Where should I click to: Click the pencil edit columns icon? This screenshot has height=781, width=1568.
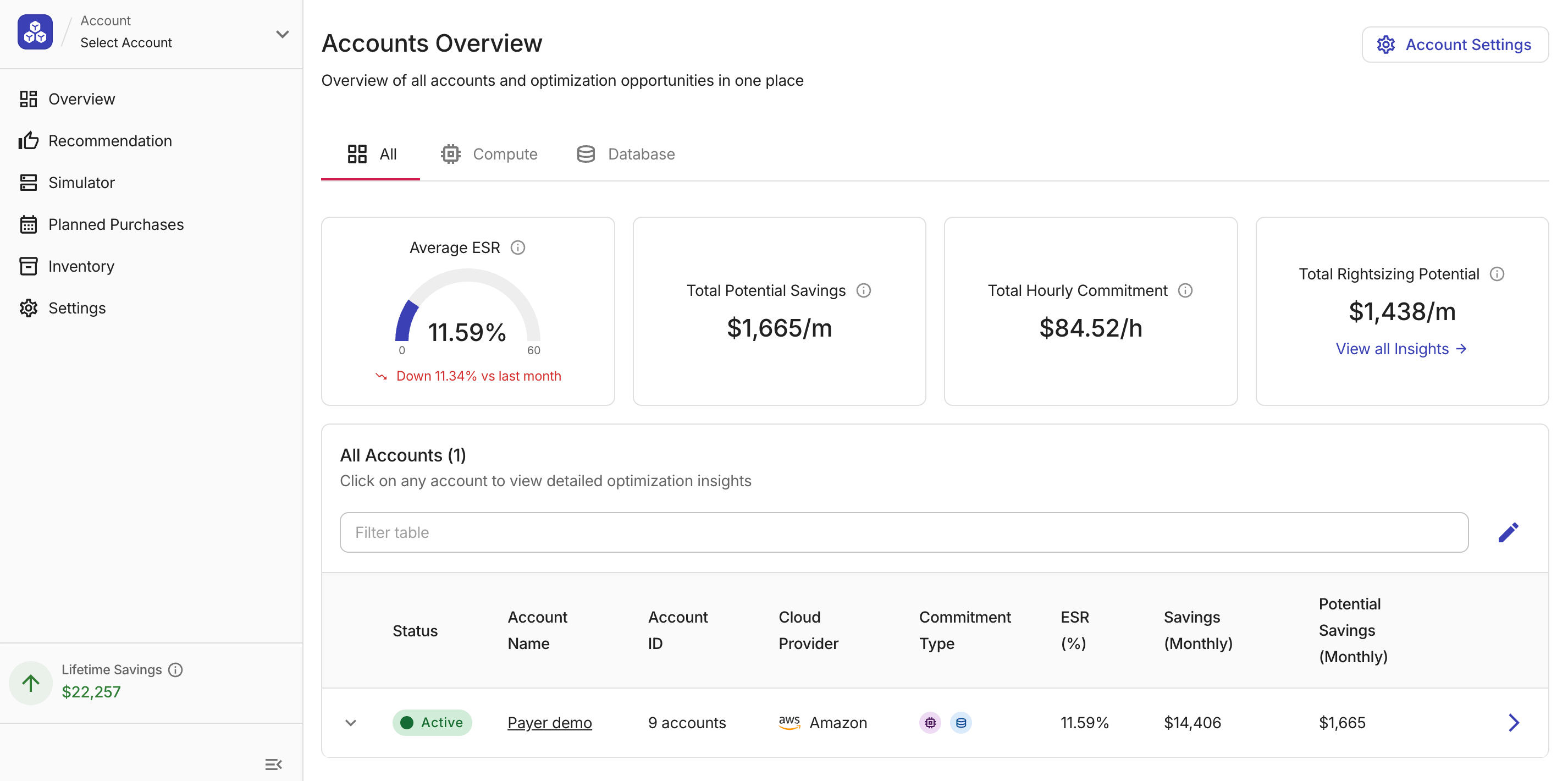pos(1508,532)
